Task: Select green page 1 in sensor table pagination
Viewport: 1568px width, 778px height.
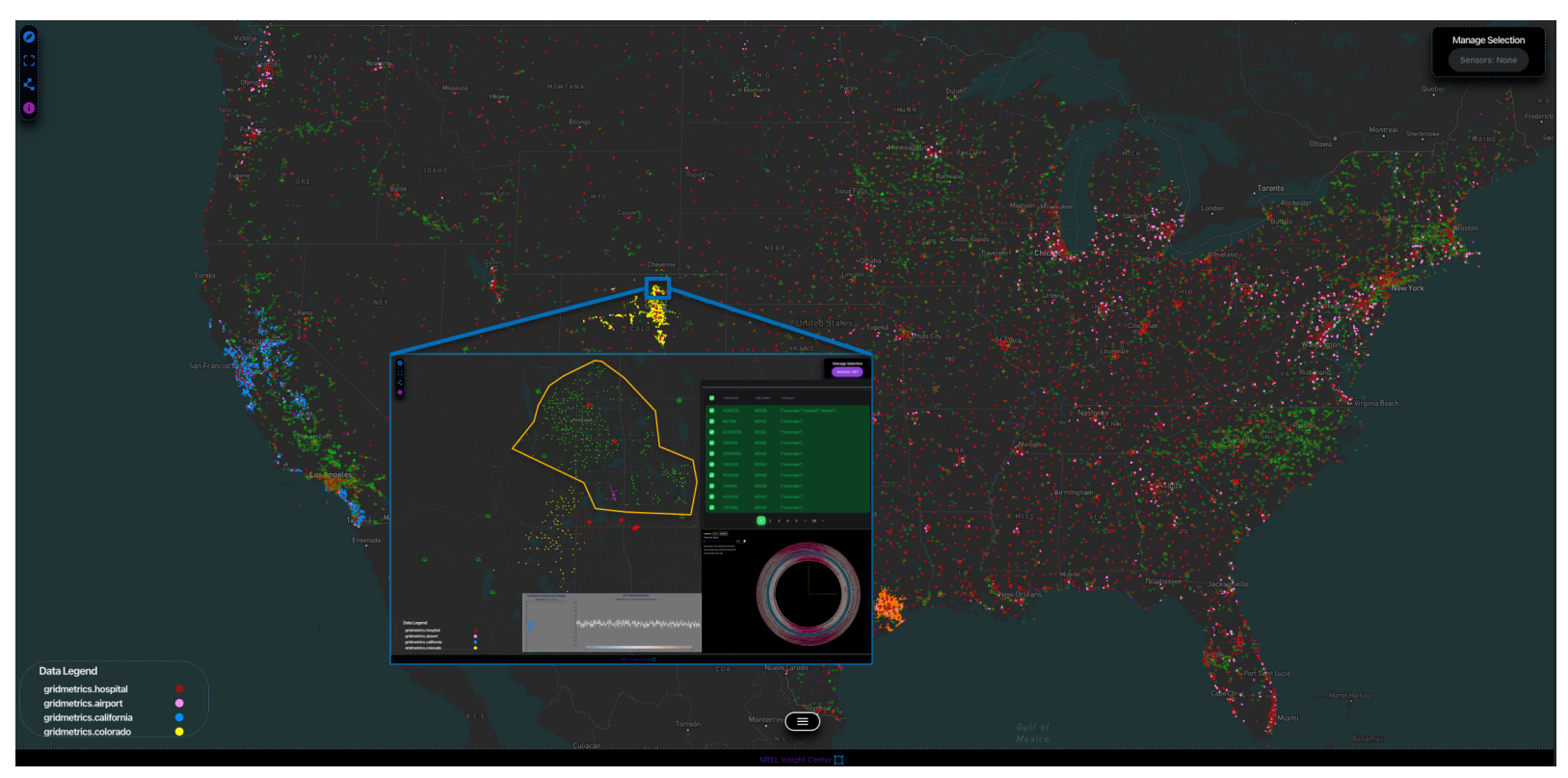Action: click(x=760, y=521)
